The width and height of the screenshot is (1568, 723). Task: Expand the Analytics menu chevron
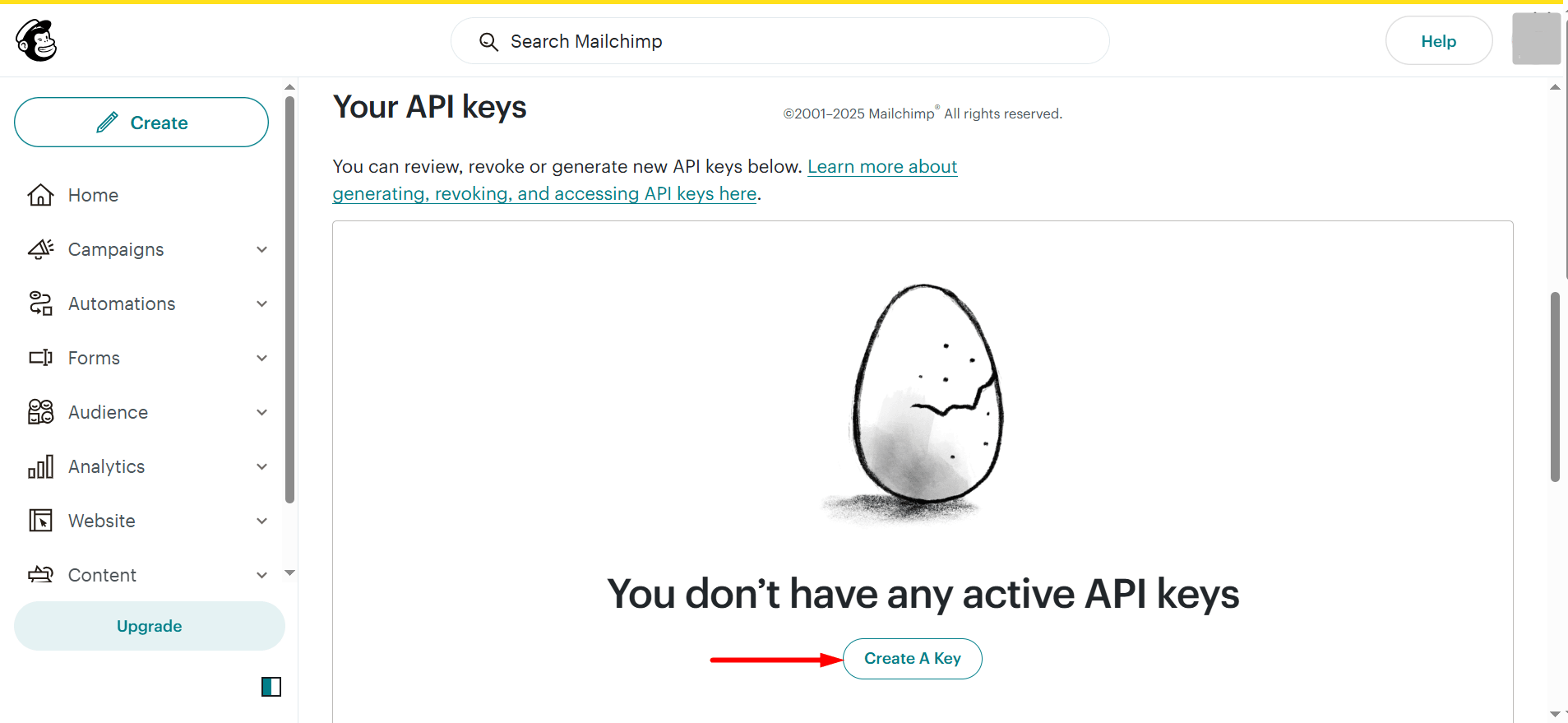click(x=261, y=466)
